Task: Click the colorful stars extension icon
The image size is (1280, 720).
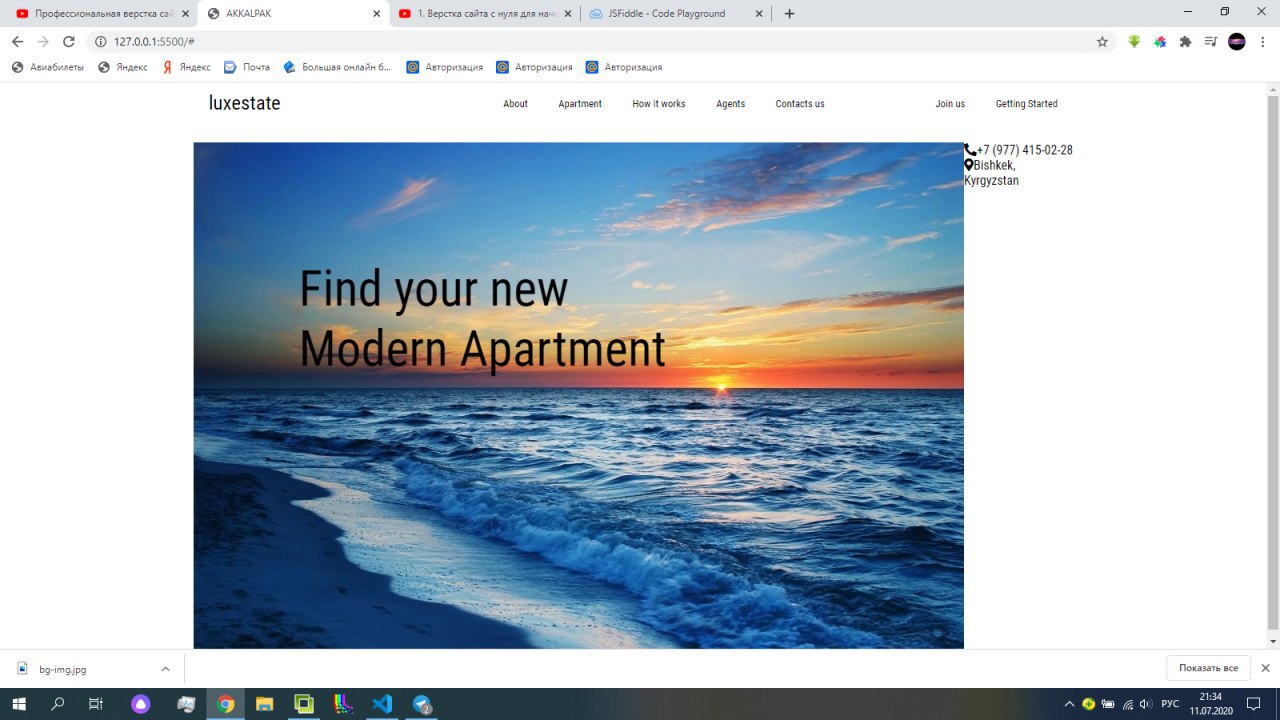Action: [x=1160, y=42]
